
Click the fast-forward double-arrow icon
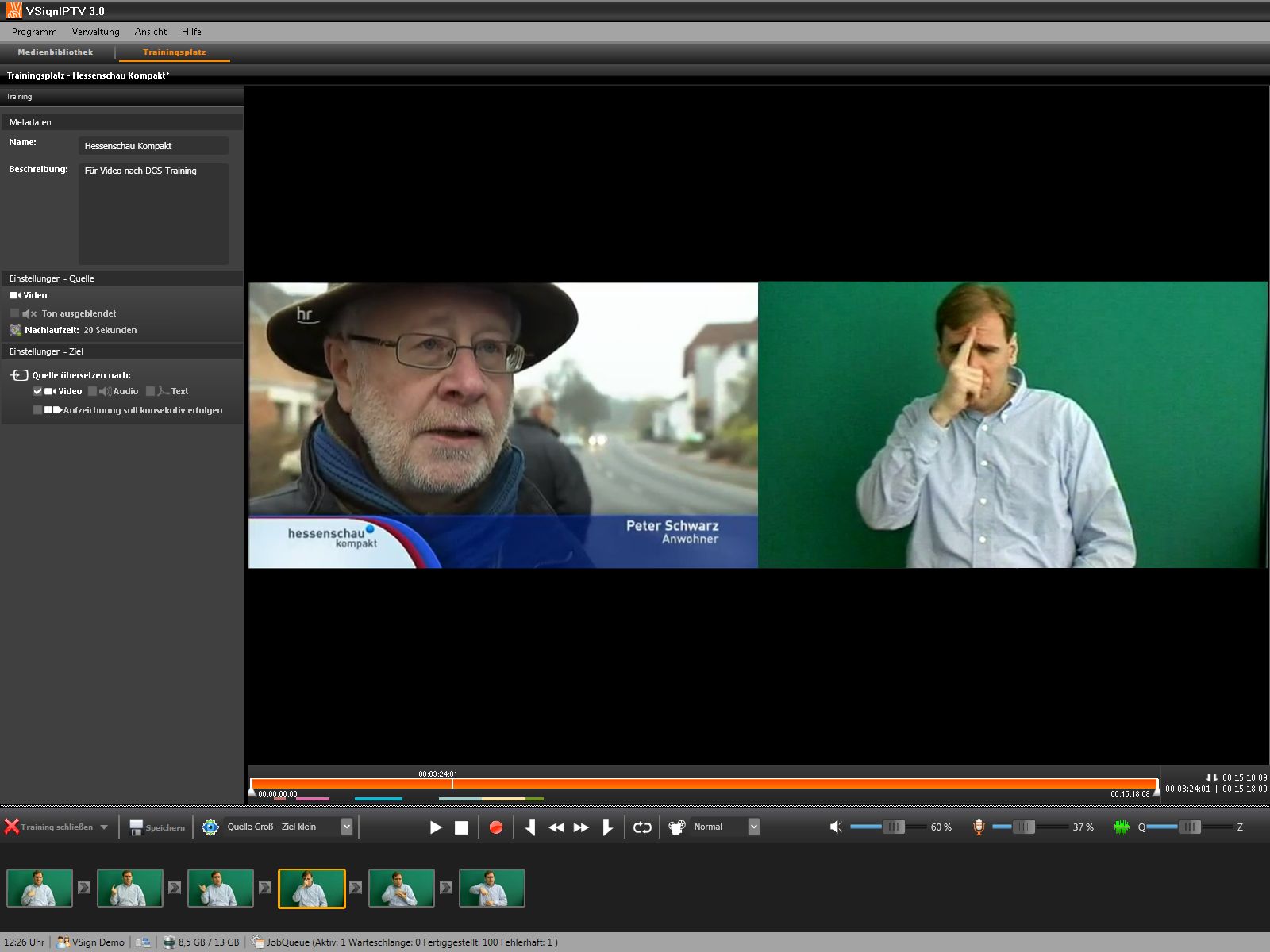click(581, 827)
